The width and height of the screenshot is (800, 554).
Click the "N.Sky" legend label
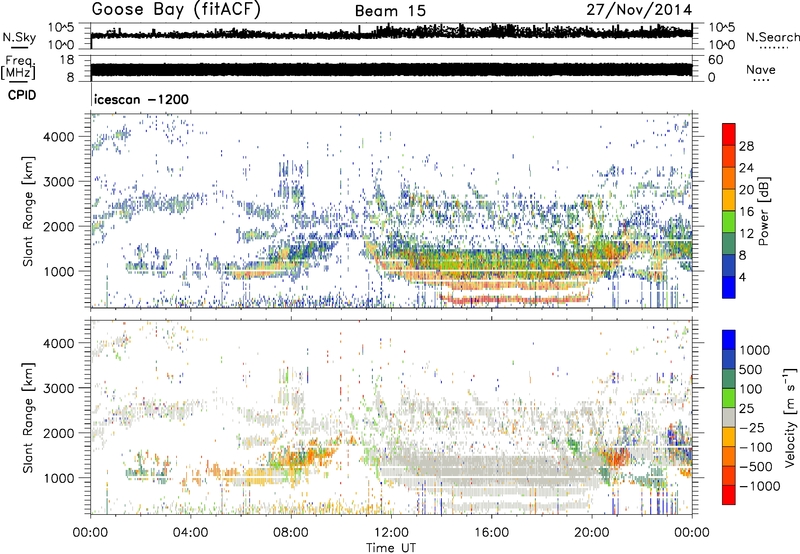19,37
